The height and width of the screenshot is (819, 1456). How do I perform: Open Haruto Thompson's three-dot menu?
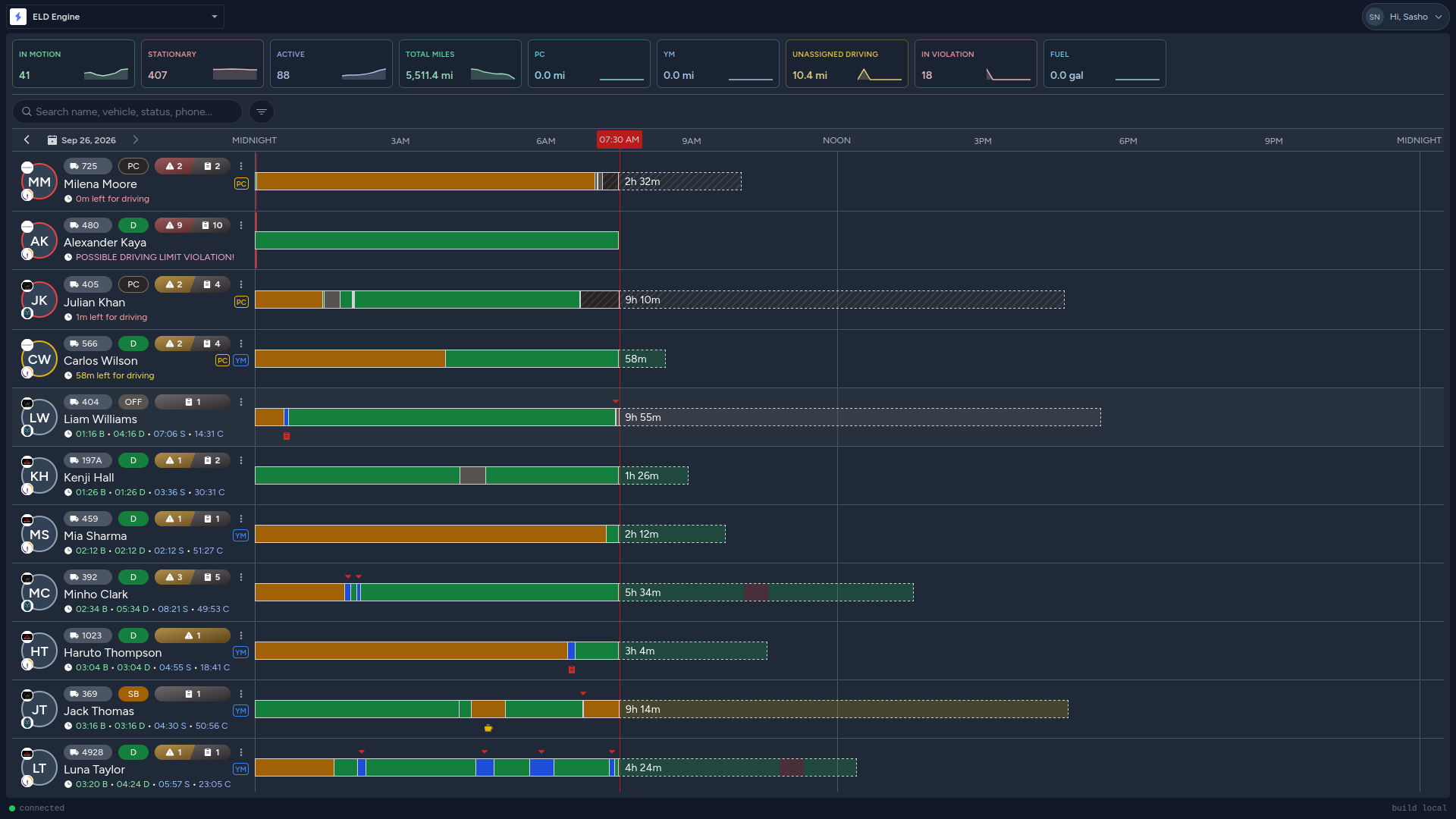point(241,635)
